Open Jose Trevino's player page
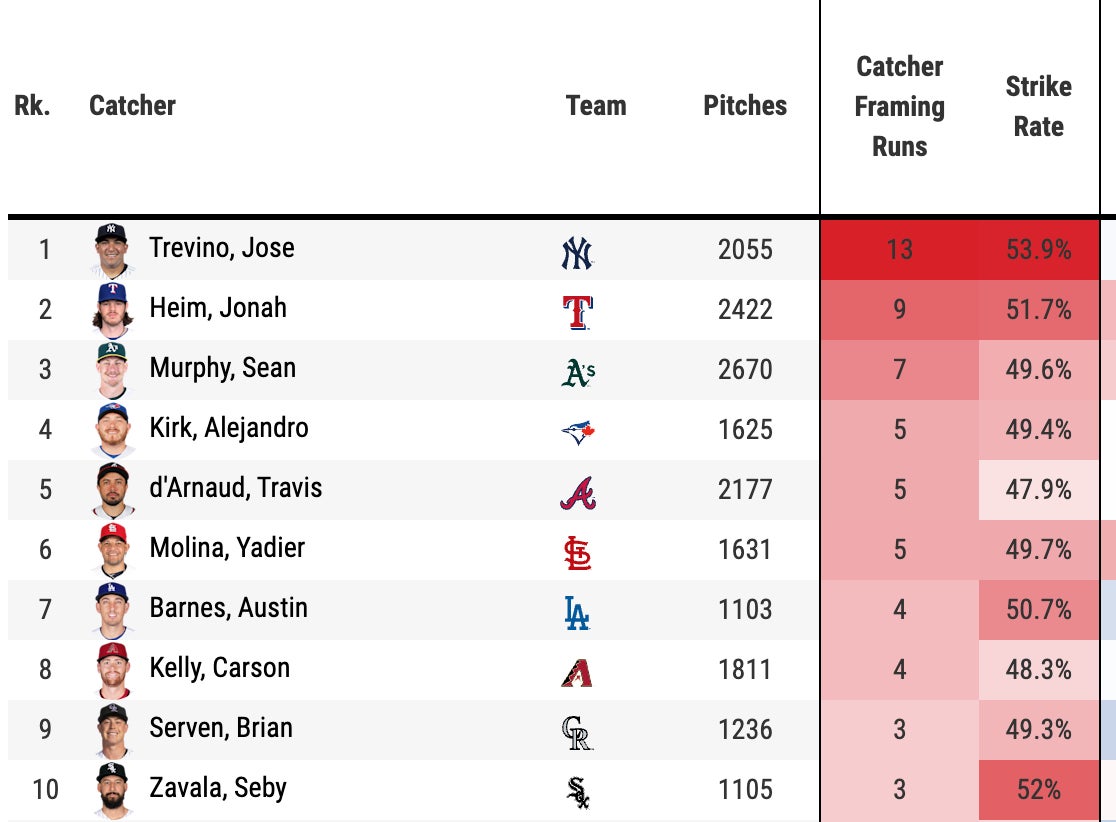This screenshot has width=1116, height=822. (x=222, y=248)
